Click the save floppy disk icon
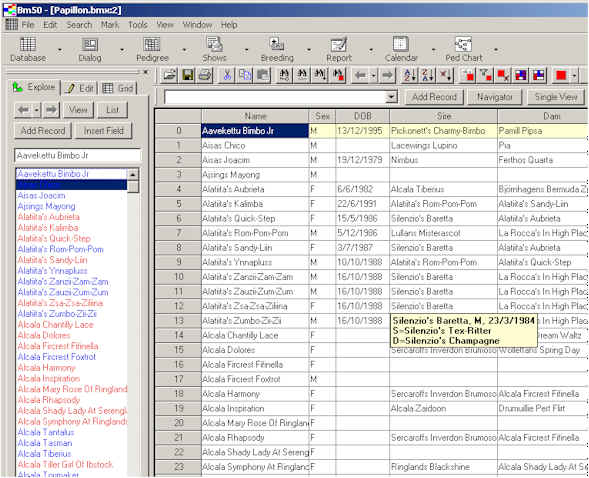 point(187,75)
